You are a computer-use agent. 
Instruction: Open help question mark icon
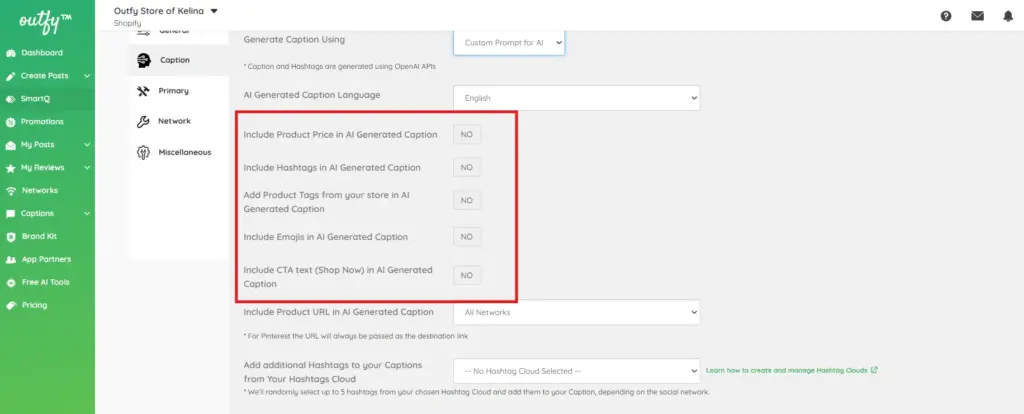[946, 16]
